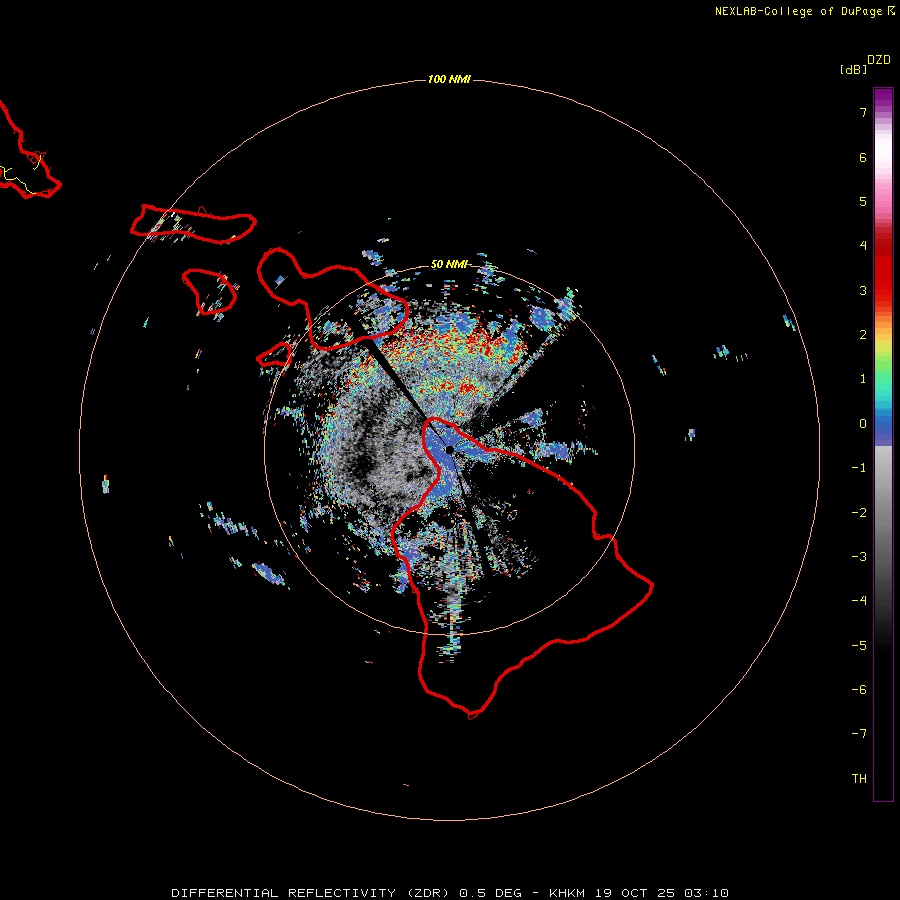Click the colorbar tick value 5

click(x=863, y=201)
